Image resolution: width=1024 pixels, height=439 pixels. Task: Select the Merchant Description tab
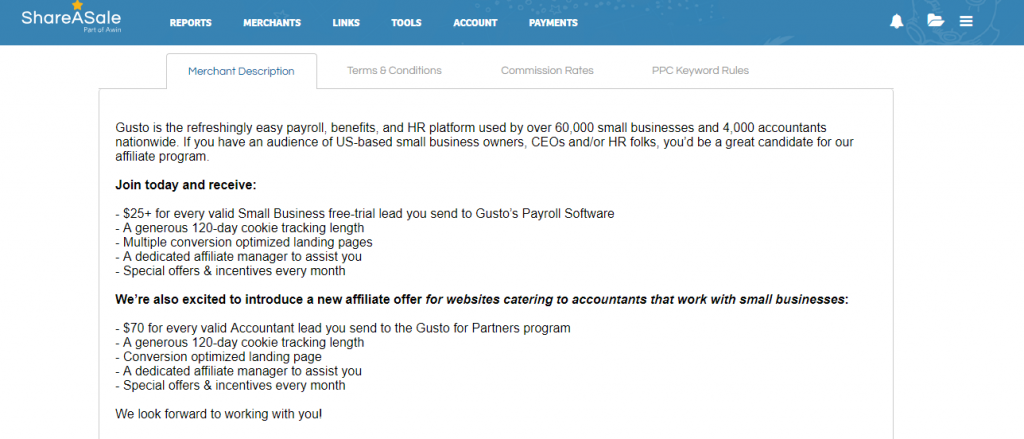click(x=242, y=71)
